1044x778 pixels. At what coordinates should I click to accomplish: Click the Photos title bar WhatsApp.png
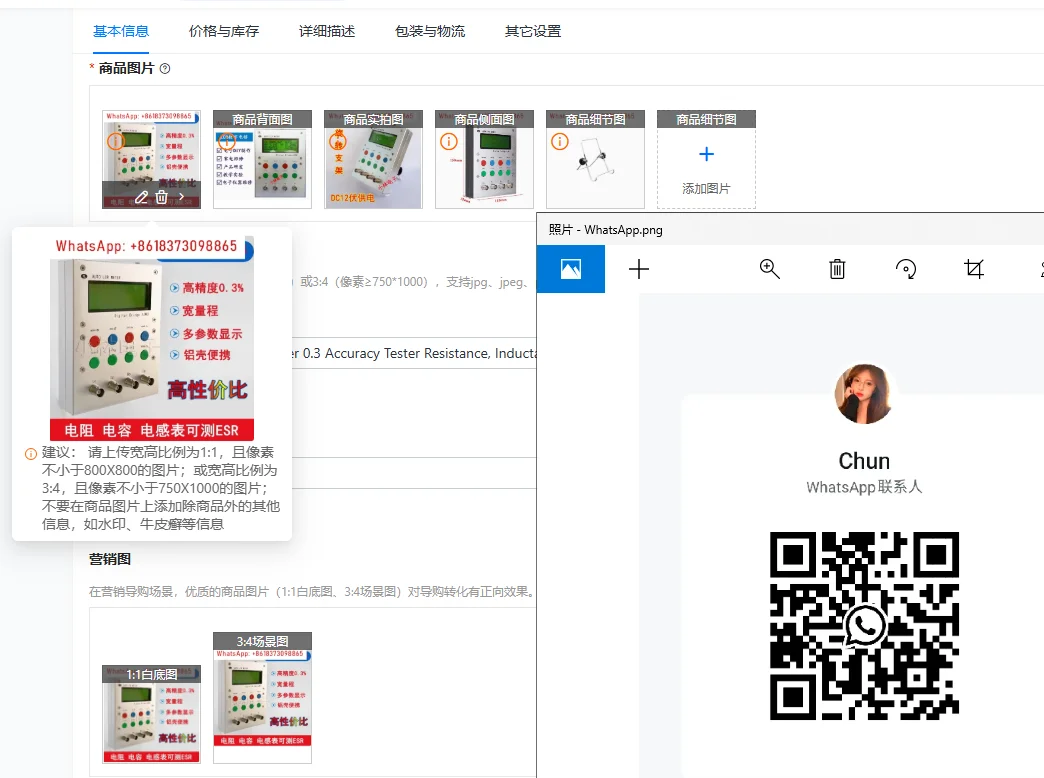point(605,230)
